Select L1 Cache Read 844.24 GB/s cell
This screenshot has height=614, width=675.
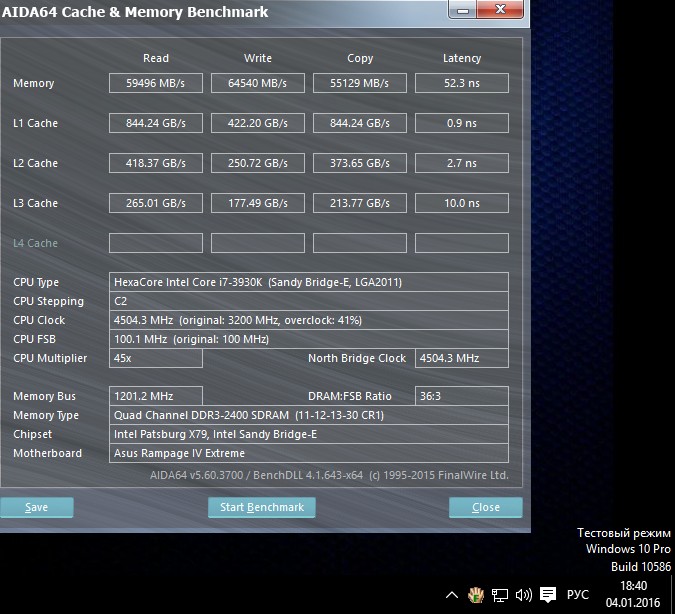coord(156,123)
